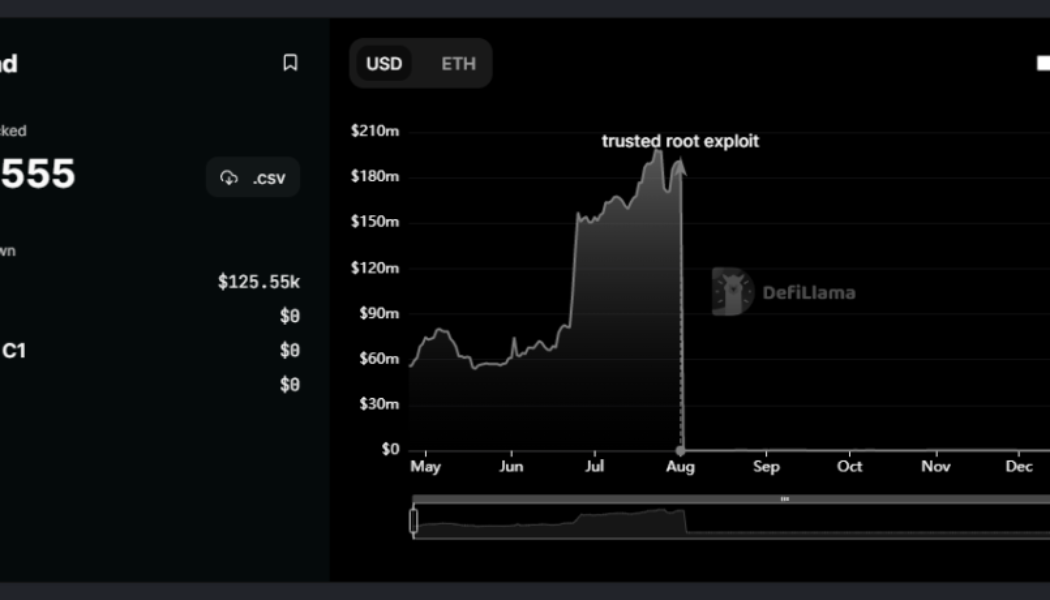
Task: Keep USD selected as display currency
Action: (384, 63)
